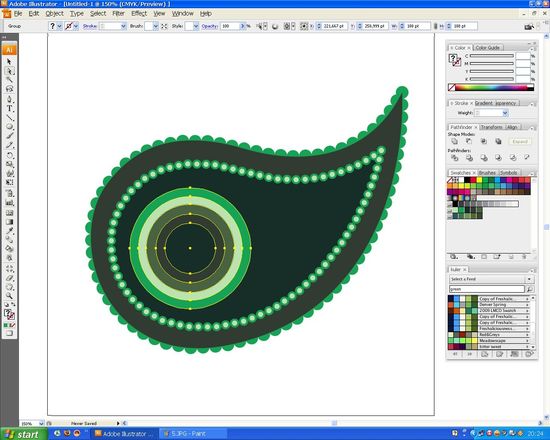This screenshot has height=440, width=550.
Task: Select the Paintbrush tool
Action: click(x=9, y=136)
